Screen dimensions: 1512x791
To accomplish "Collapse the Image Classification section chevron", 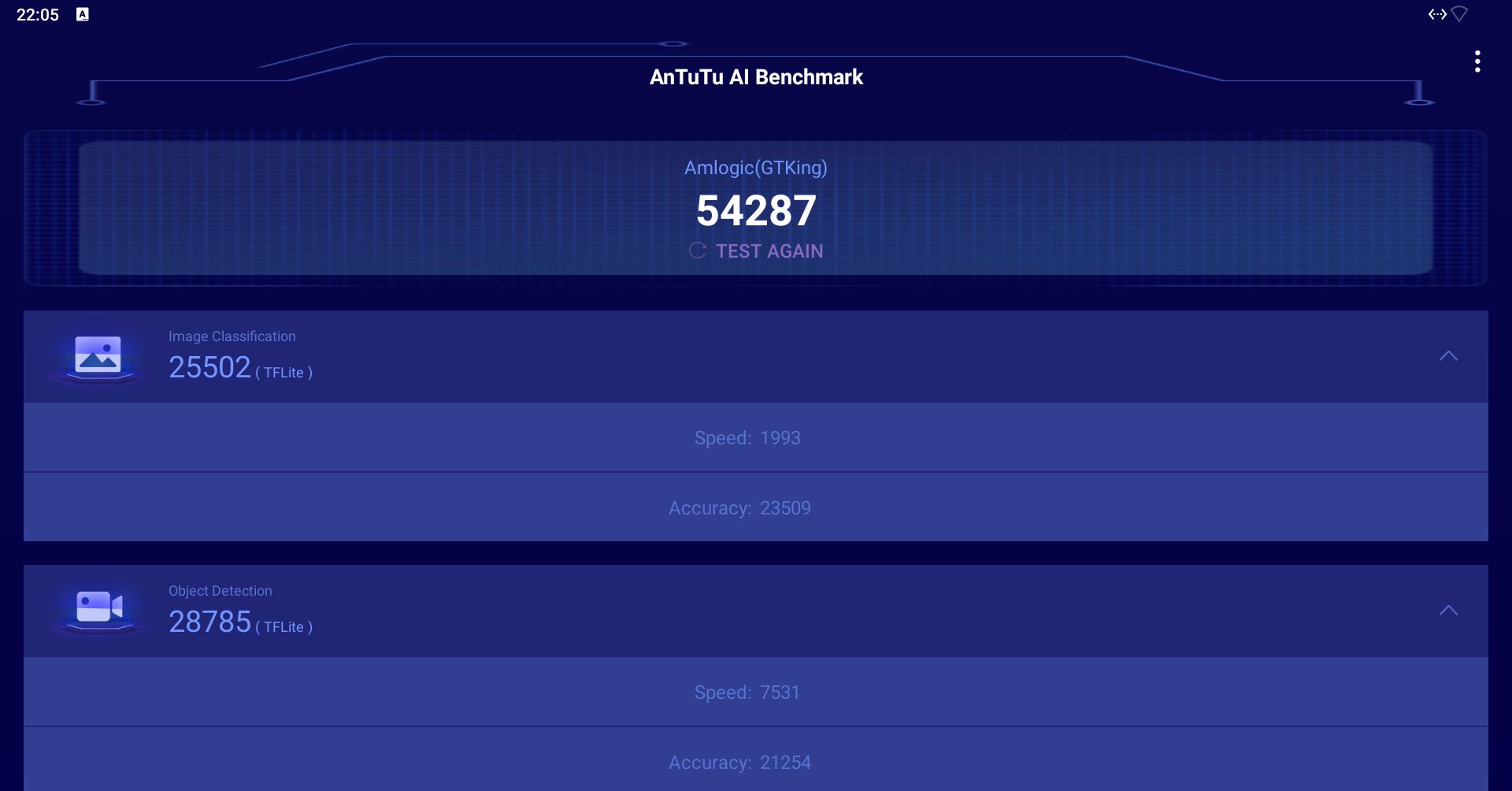I will click(x=1448, y=356).
